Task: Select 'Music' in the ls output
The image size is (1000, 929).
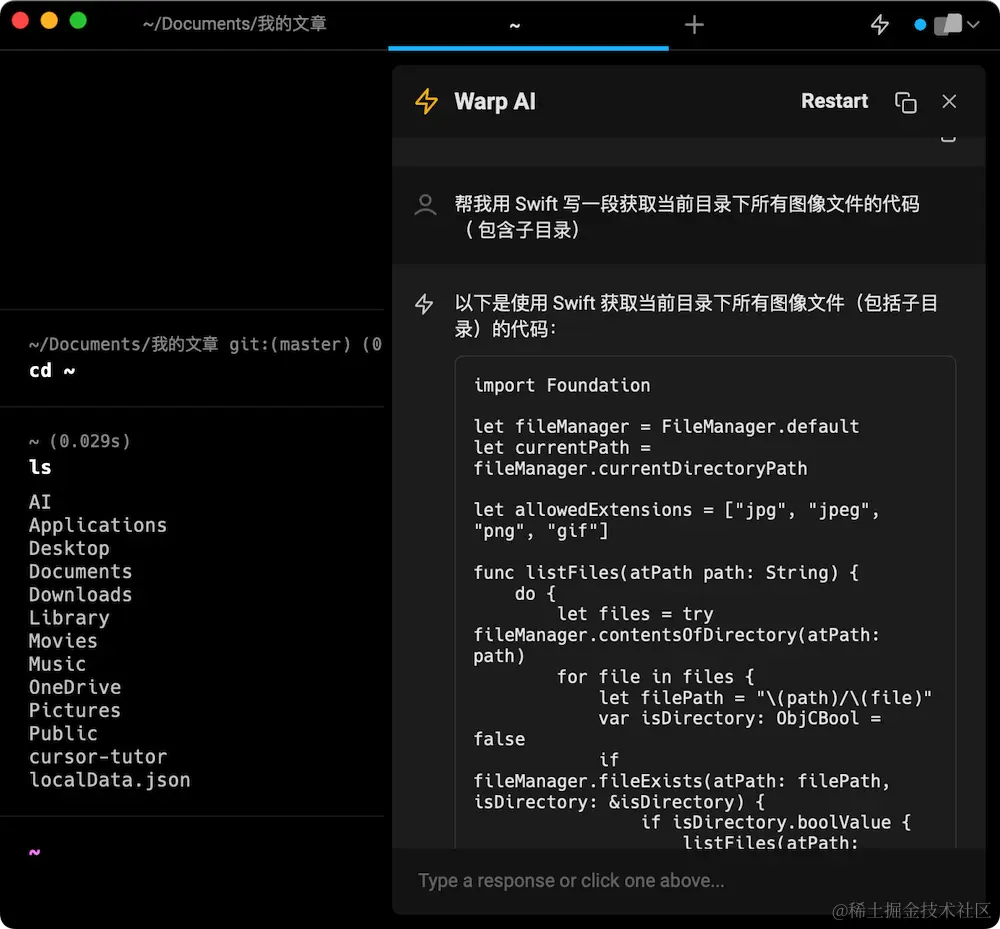Action: click(57, 664)
